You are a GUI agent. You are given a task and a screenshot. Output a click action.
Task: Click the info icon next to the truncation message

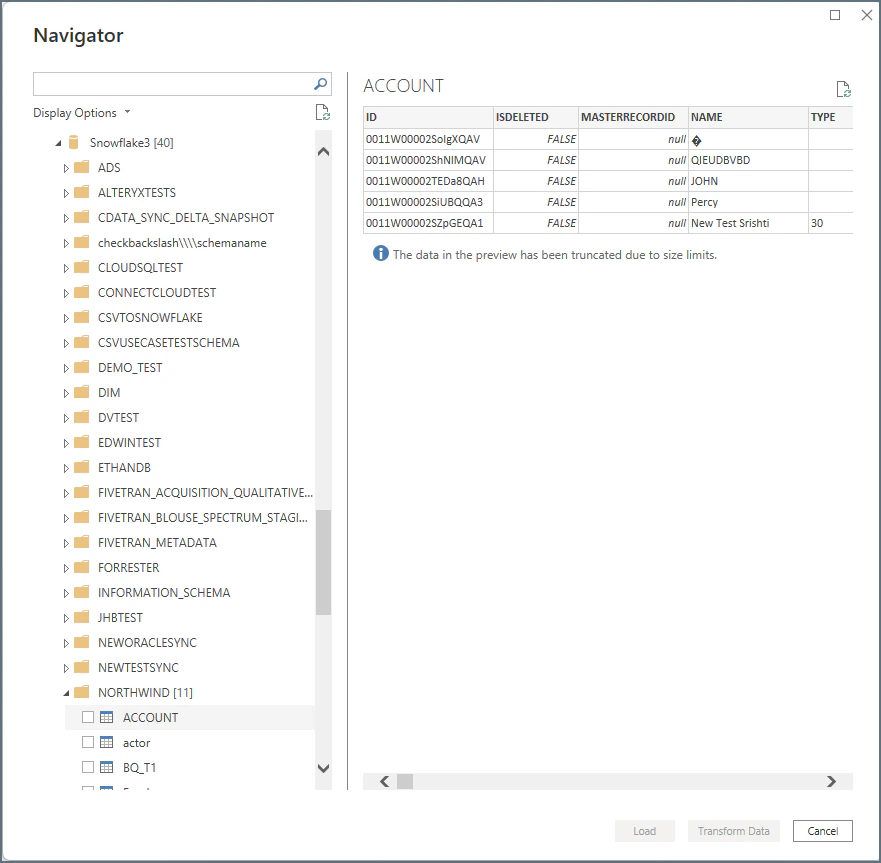(380, 253)
